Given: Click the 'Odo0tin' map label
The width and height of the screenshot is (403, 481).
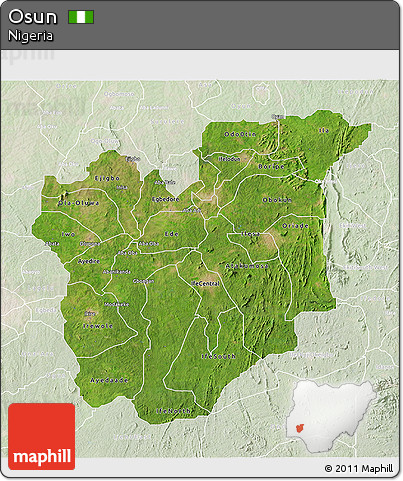Looking at the screenshot, I should pos(240,134).
